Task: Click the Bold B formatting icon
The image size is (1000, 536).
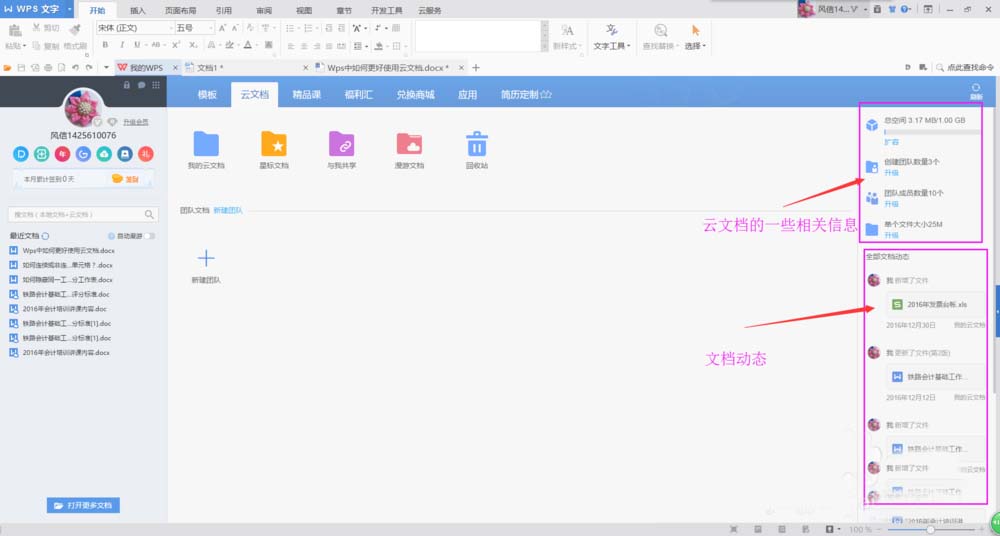Action: coord(105,45)
